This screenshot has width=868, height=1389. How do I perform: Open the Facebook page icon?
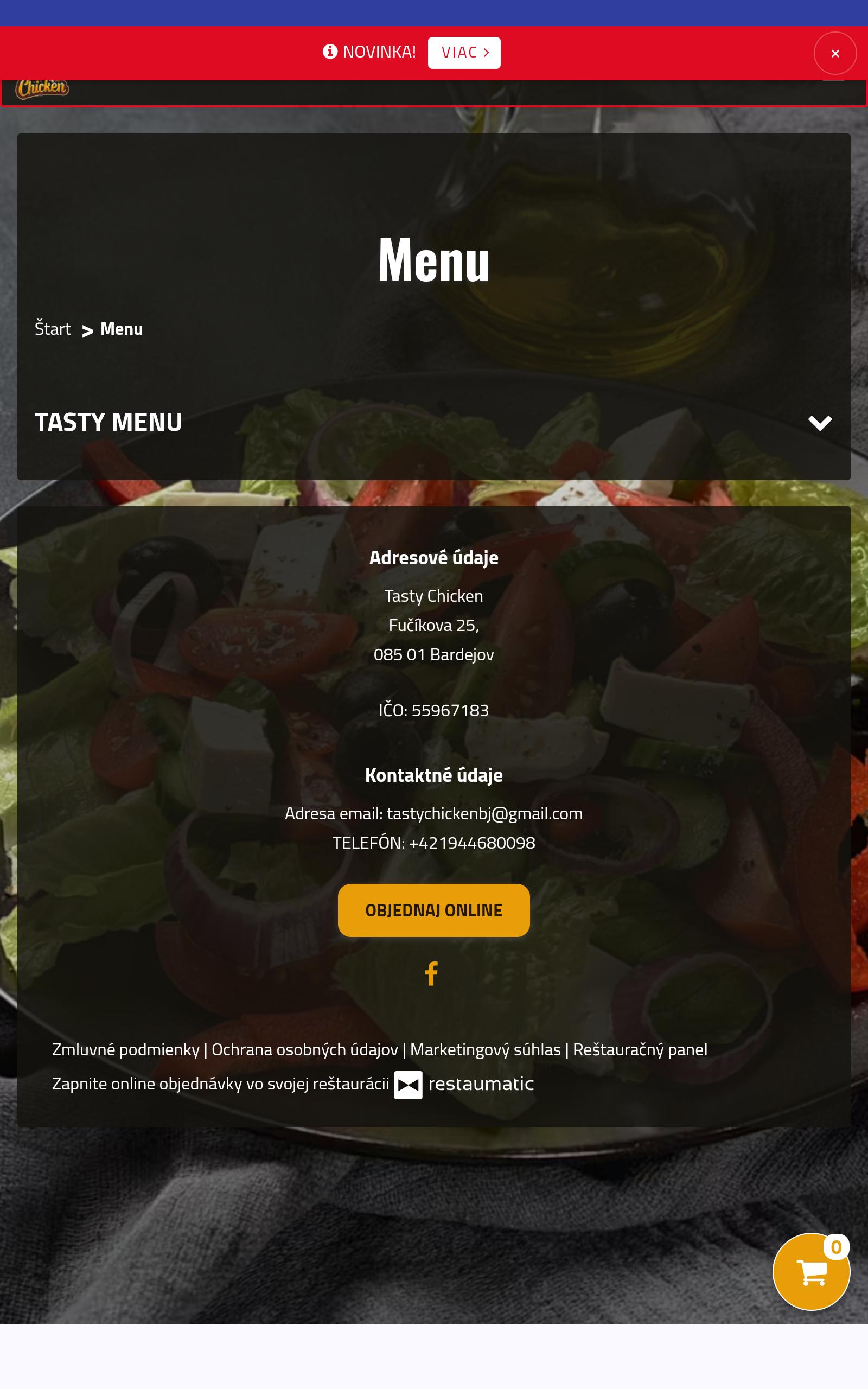[432, 973]
